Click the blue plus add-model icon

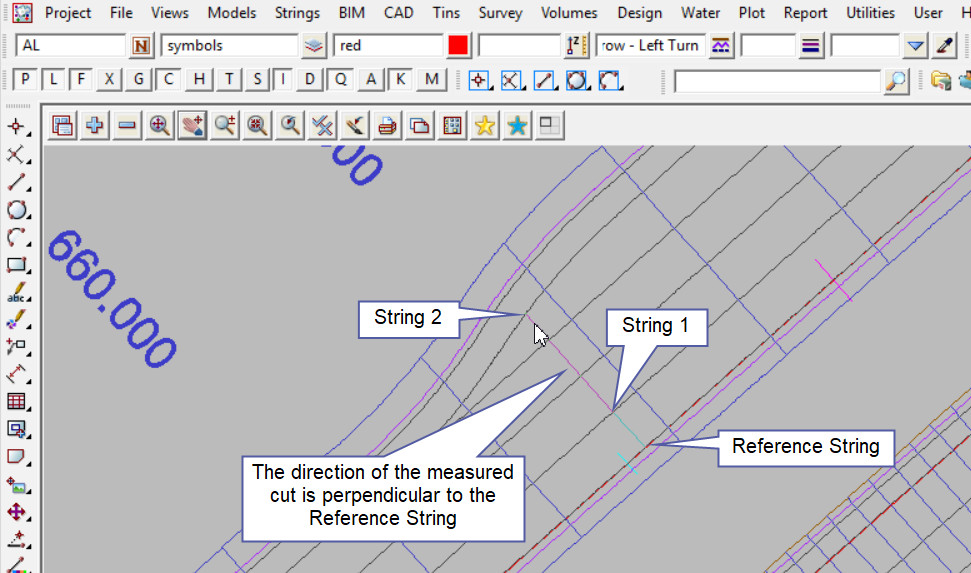94,126
